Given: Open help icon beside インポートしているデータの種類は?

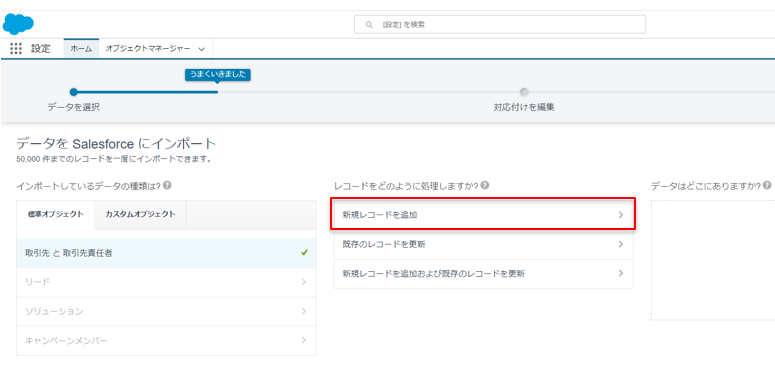Looking at the screenshot, I should (168, 186).
